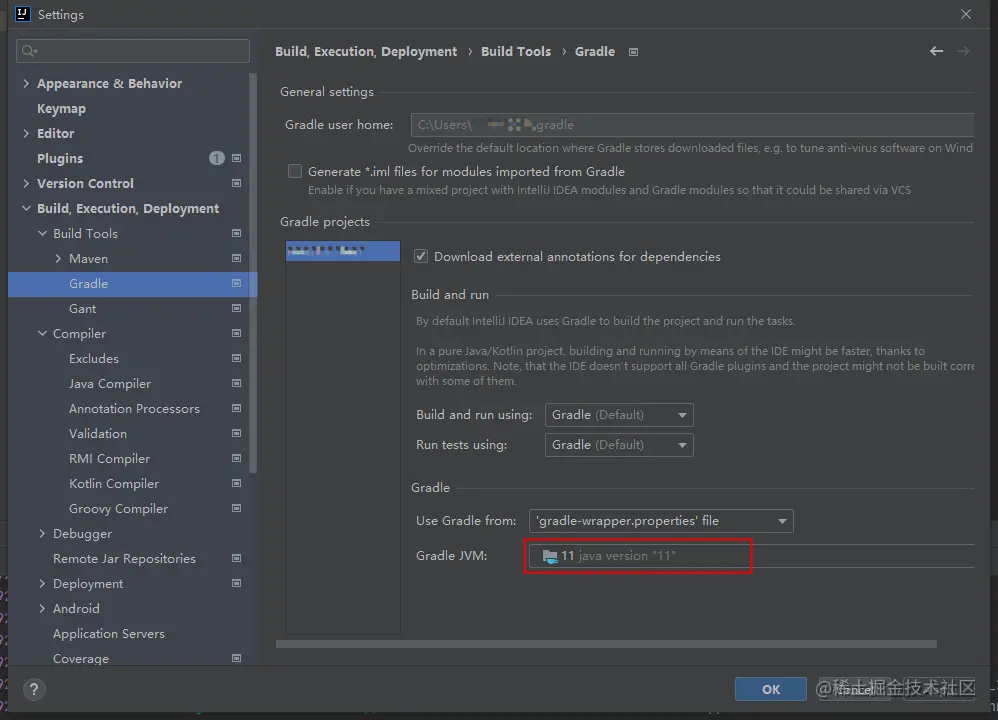
Task: Click the project-level icon beside Remote Jar Repositories
Action: [236, 558]
